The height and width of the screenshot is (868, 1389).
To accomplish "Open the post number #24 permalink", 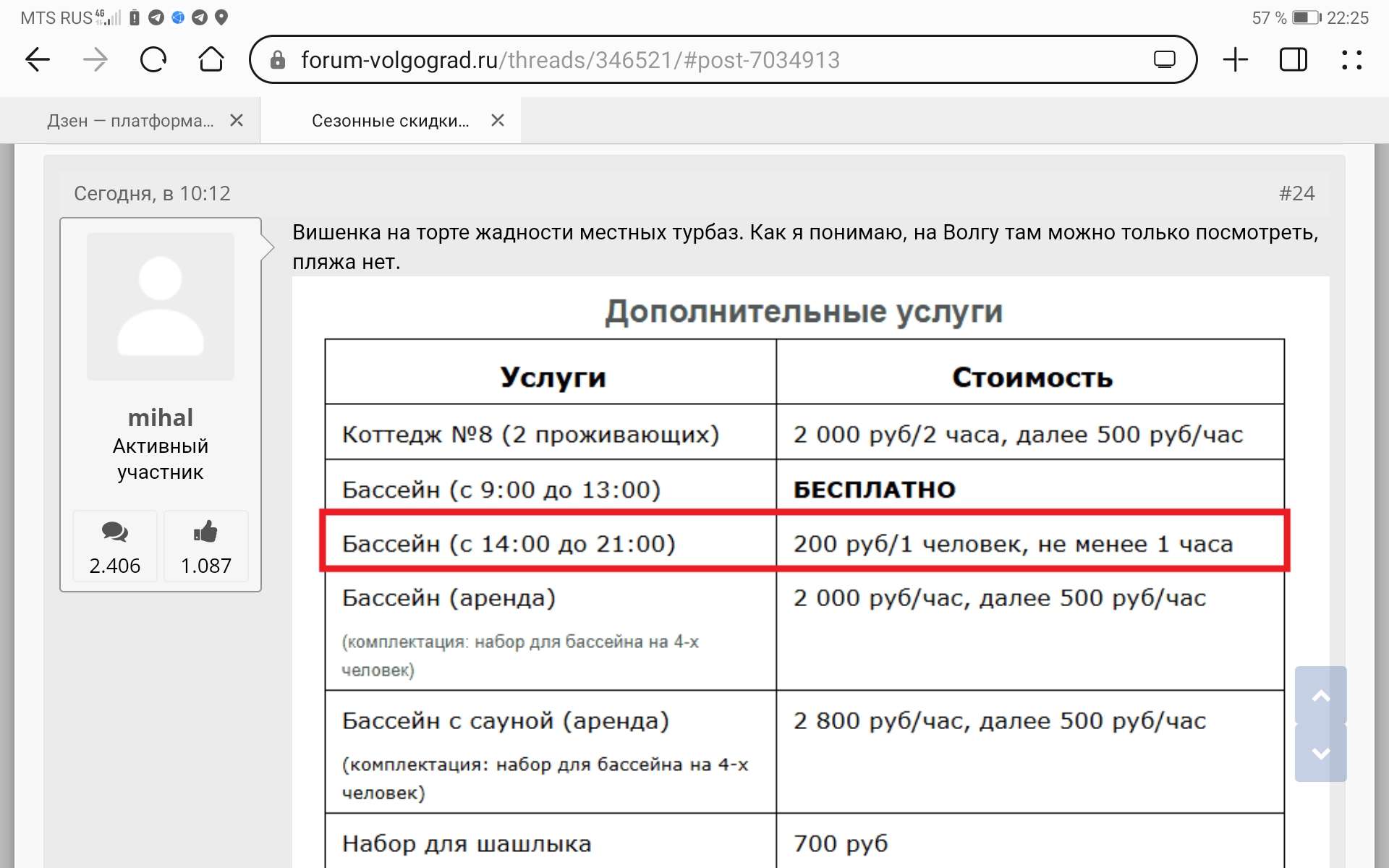I will point(1296,193).
